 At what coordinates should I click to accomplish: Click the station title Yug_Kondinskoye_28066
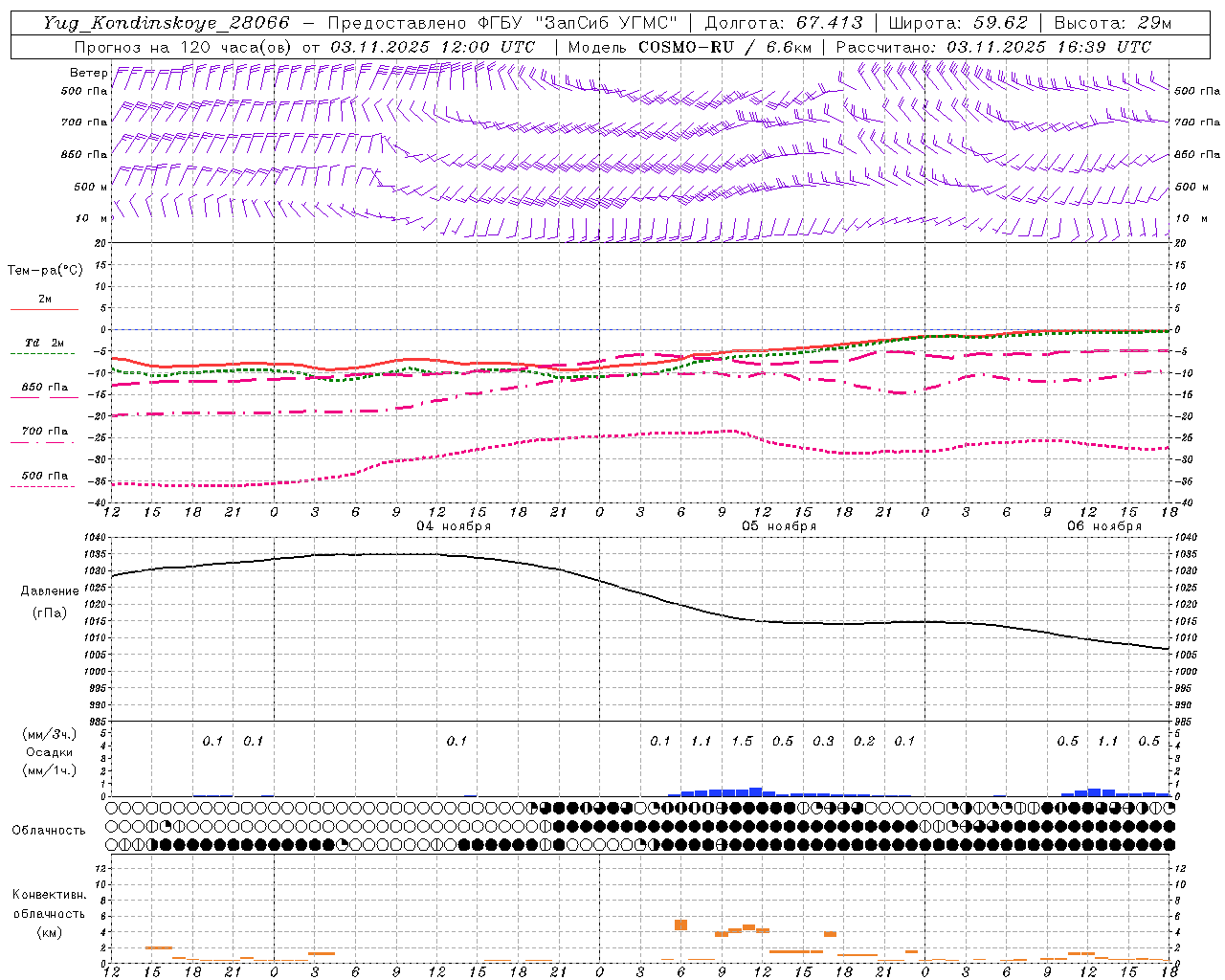pos(167,23)
